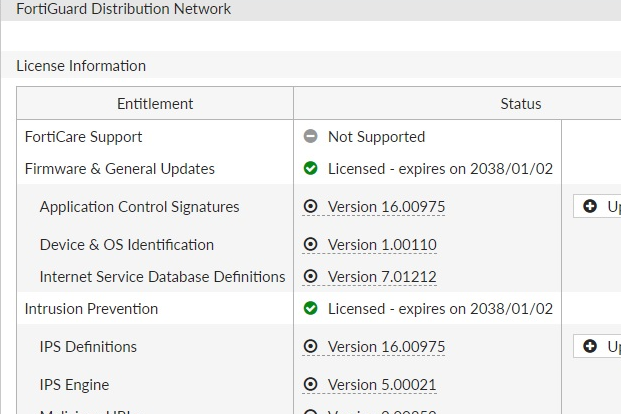The image size is (621, 414).
Task: Select the FortiCare Support entitlement
Action: (83, 137)
